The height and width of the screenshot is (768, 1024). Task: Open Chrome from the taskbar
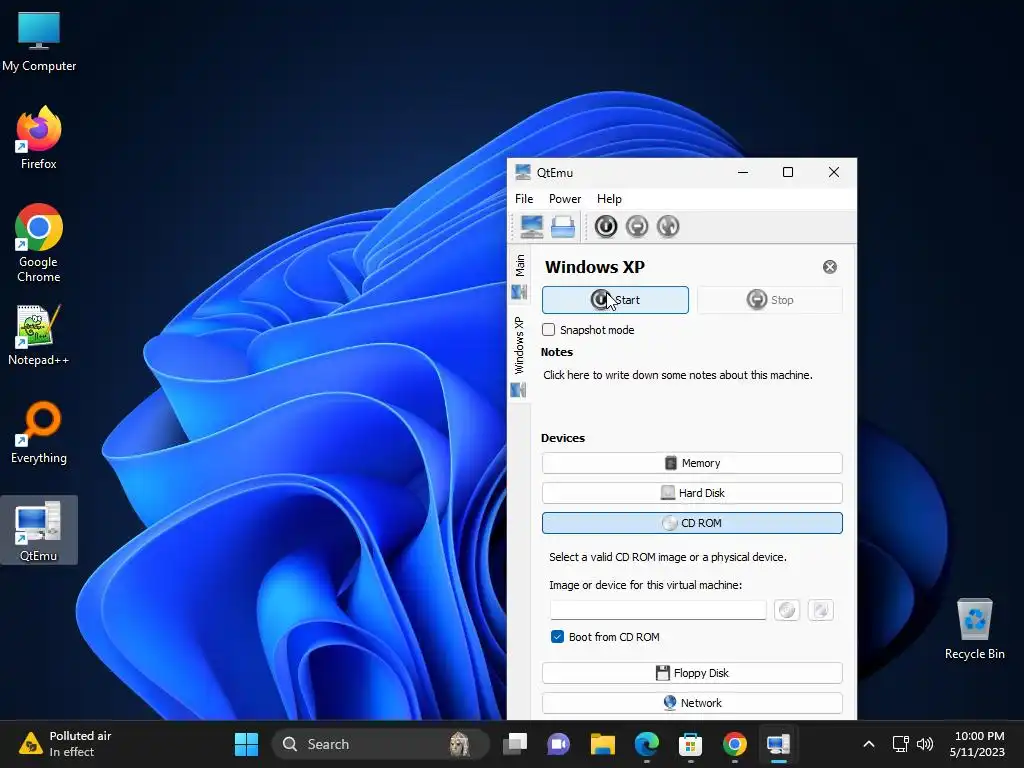click(735, 744)
